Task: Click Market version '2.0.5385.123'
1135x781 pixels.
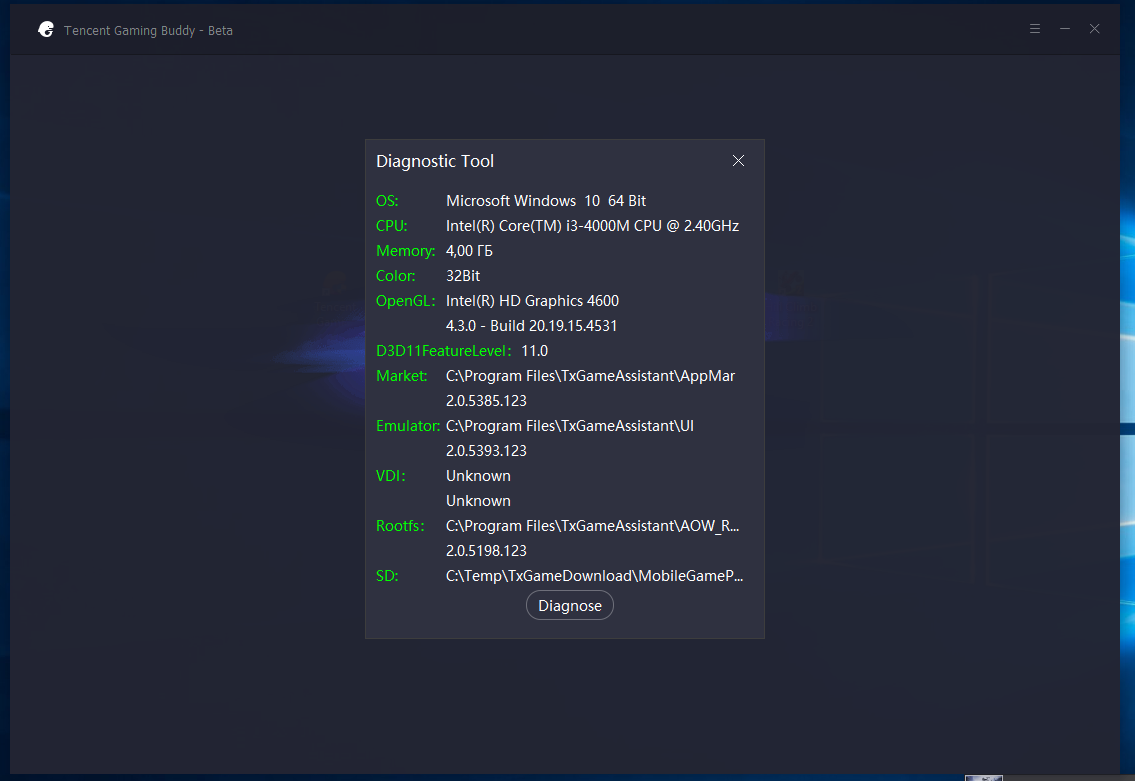Action: point(486,401)
